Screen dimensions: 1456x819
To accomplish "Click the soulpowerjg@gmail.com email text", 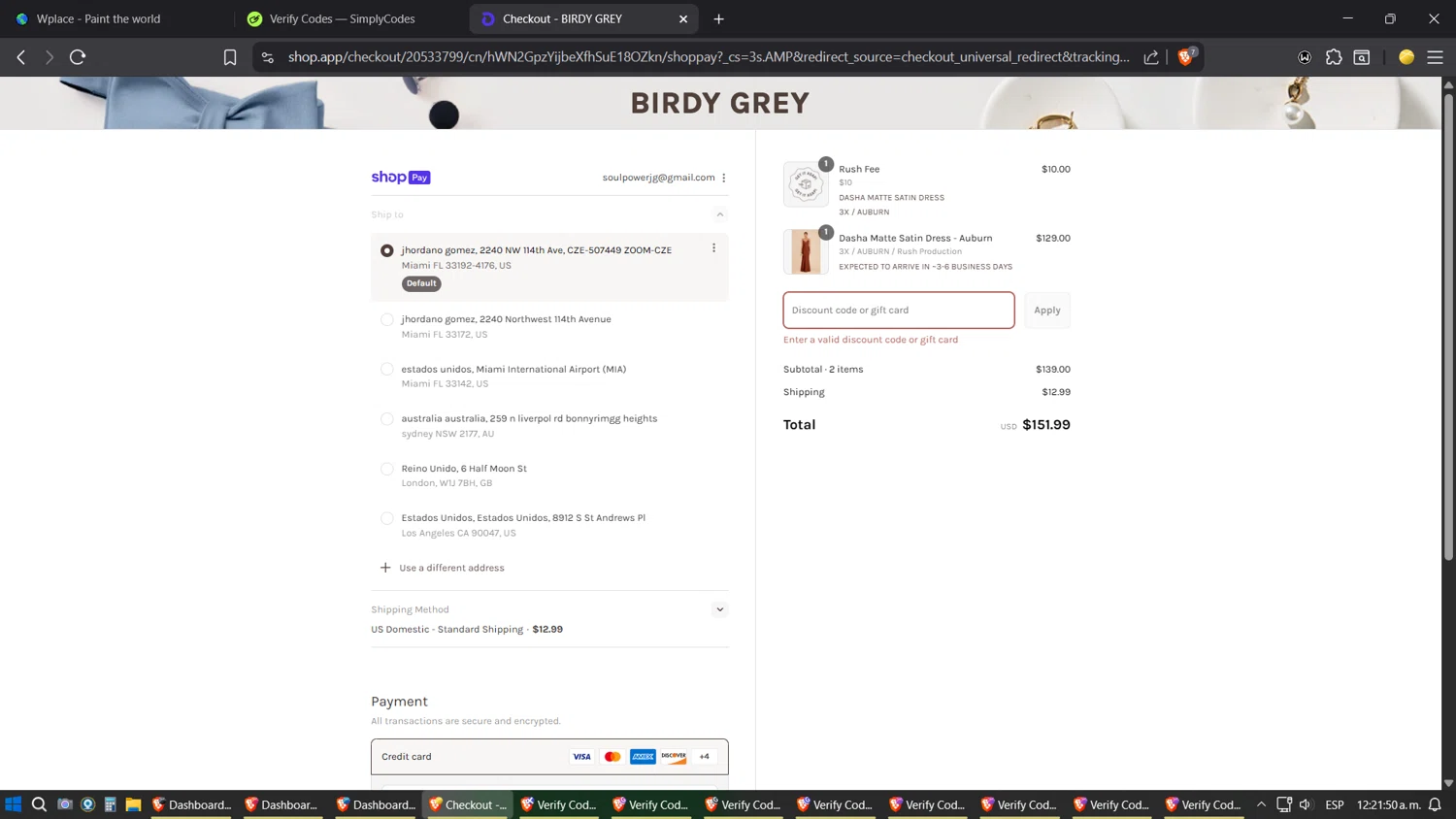I will point(658,178).
